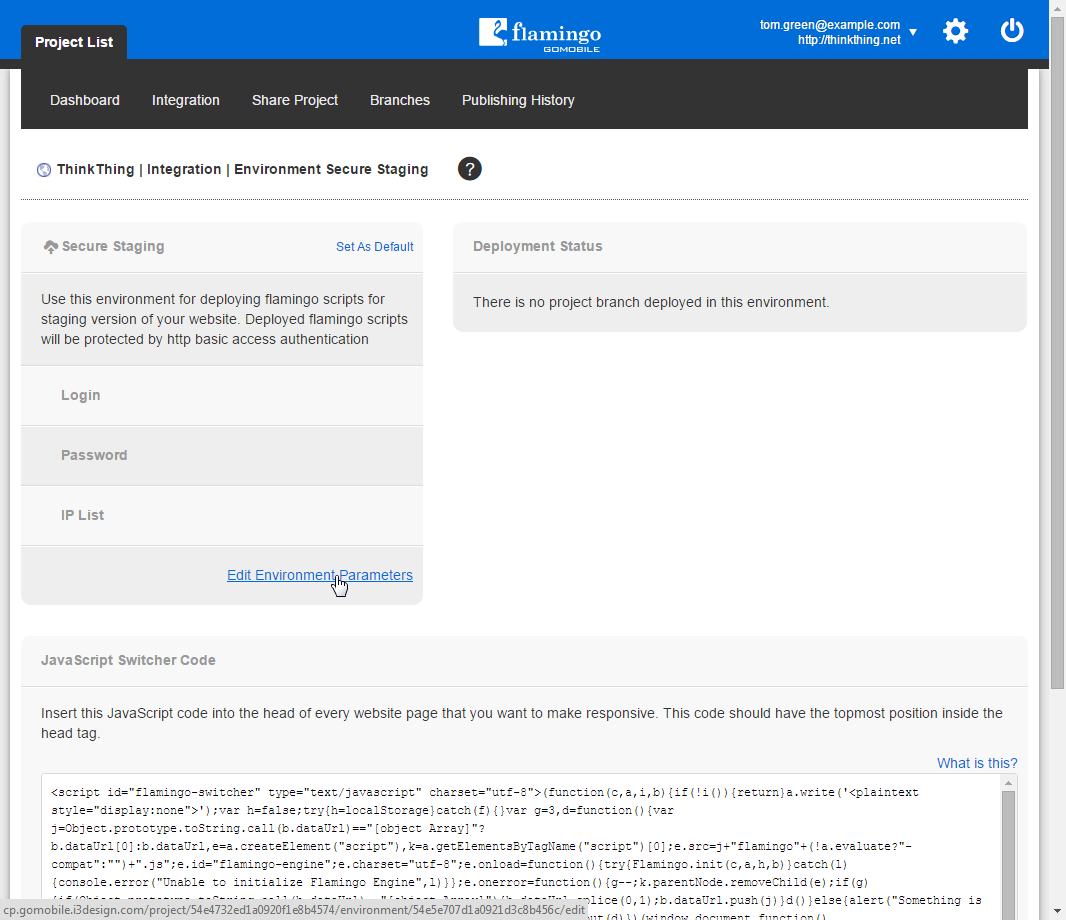Click the flamingo GoMobile logo
Viewport: 1066px width, 920px height.
(x=540, y=35)
